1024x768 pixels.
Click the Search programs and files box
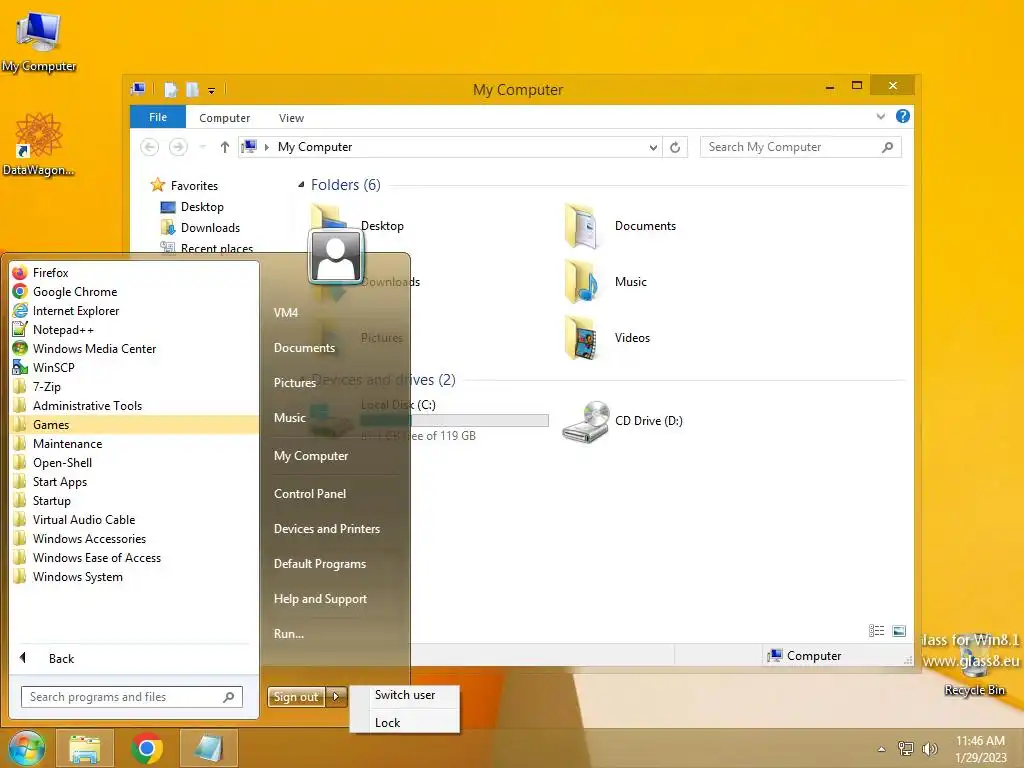(132, 697)
